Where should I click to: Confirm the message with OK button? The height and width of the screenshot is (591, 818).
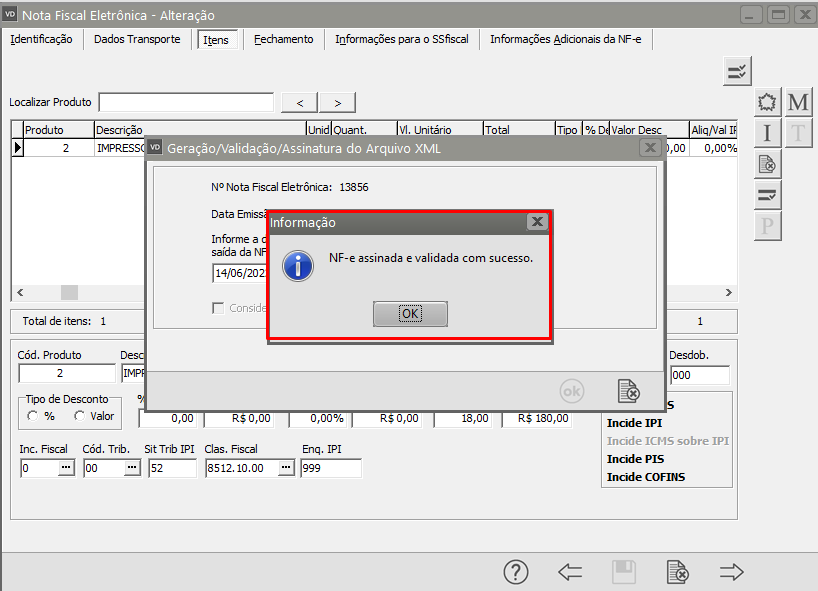(x=410, y=313)
